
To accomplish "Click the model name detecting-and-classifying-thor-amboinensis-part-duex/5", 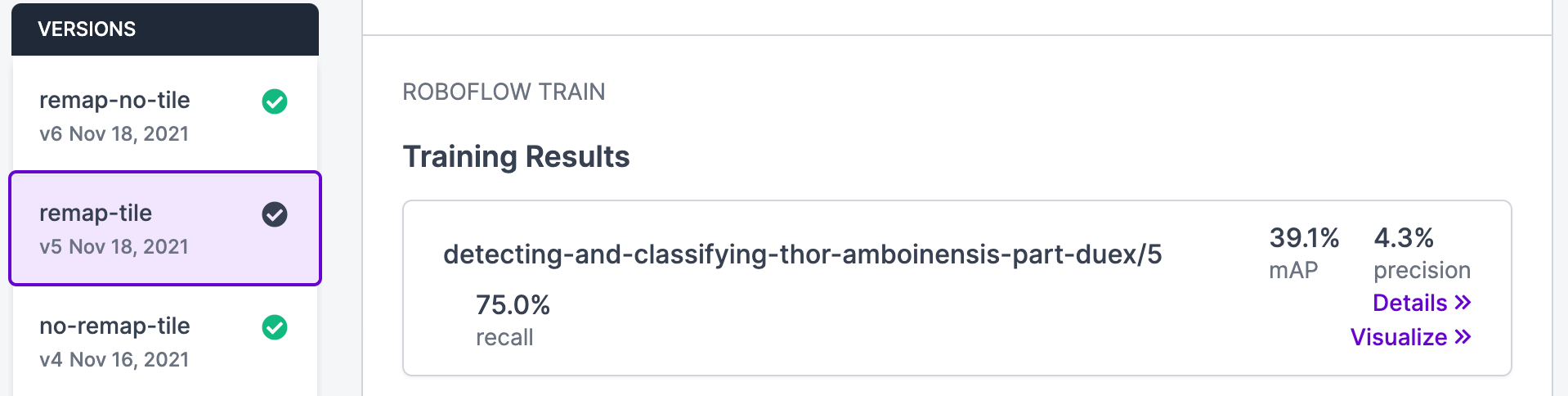I will 802,254.
